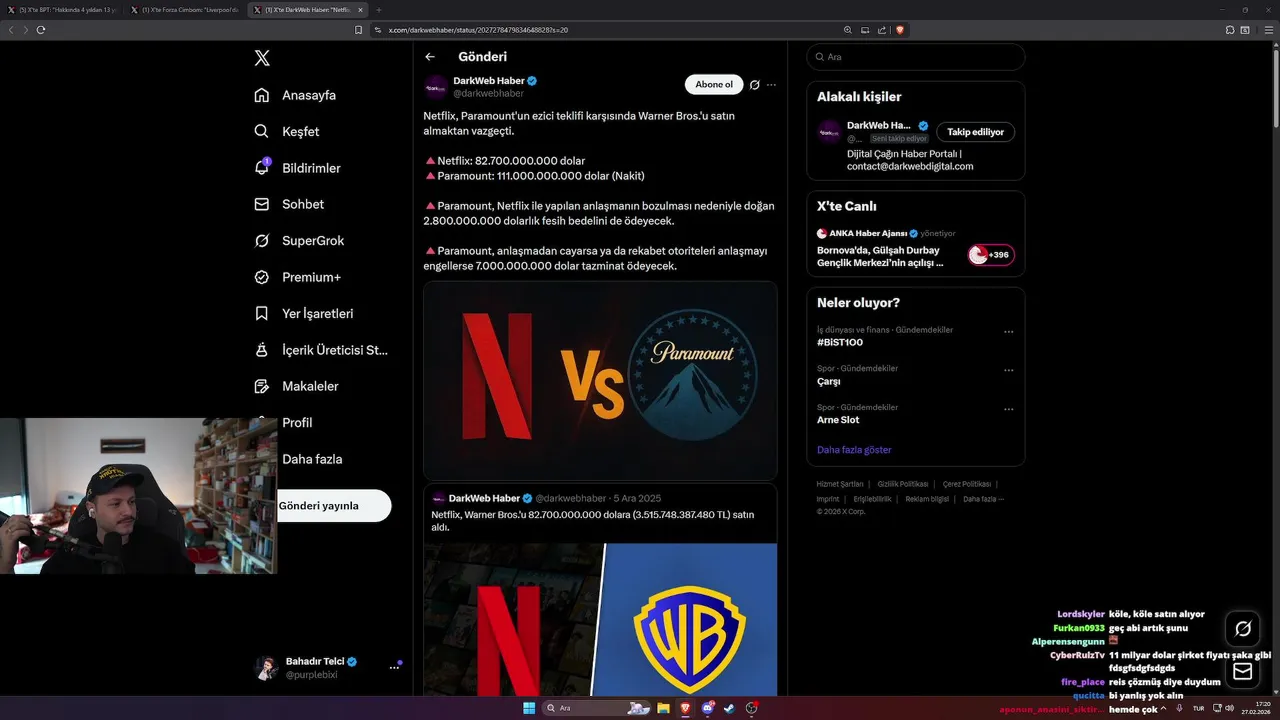Click the address bar URL
This screenshot has width=1280, height=720.
coord(478,30)
